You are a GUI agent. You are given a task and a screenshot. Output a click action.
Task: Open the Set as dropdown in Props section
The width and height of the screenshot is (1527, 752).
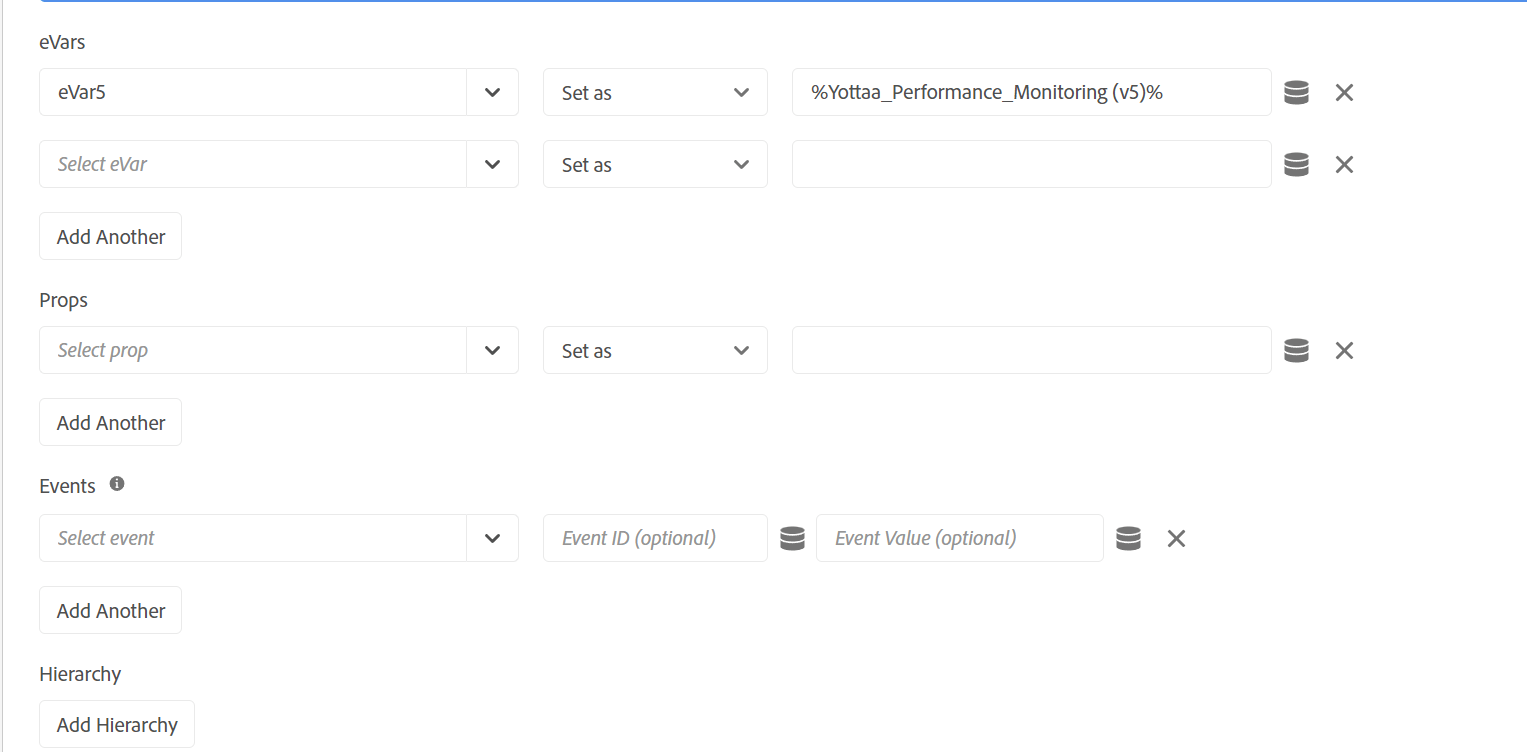click(739, 350)
